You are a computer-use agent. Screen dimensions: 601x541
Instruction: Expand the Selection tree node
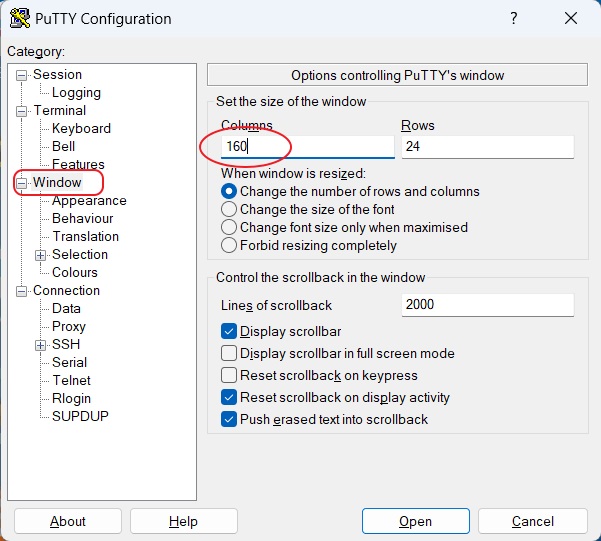point(40,255)
